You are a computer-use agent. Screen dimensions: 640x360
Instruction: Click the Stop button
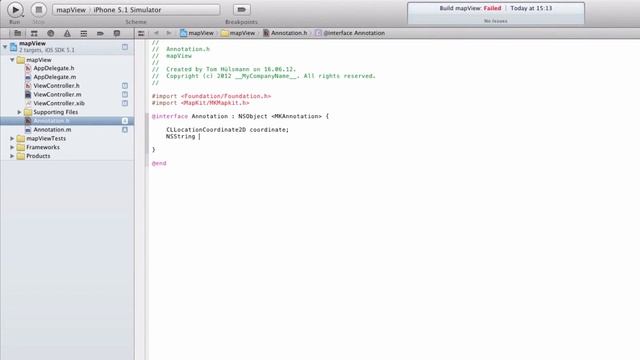click(x=39, y=9)
